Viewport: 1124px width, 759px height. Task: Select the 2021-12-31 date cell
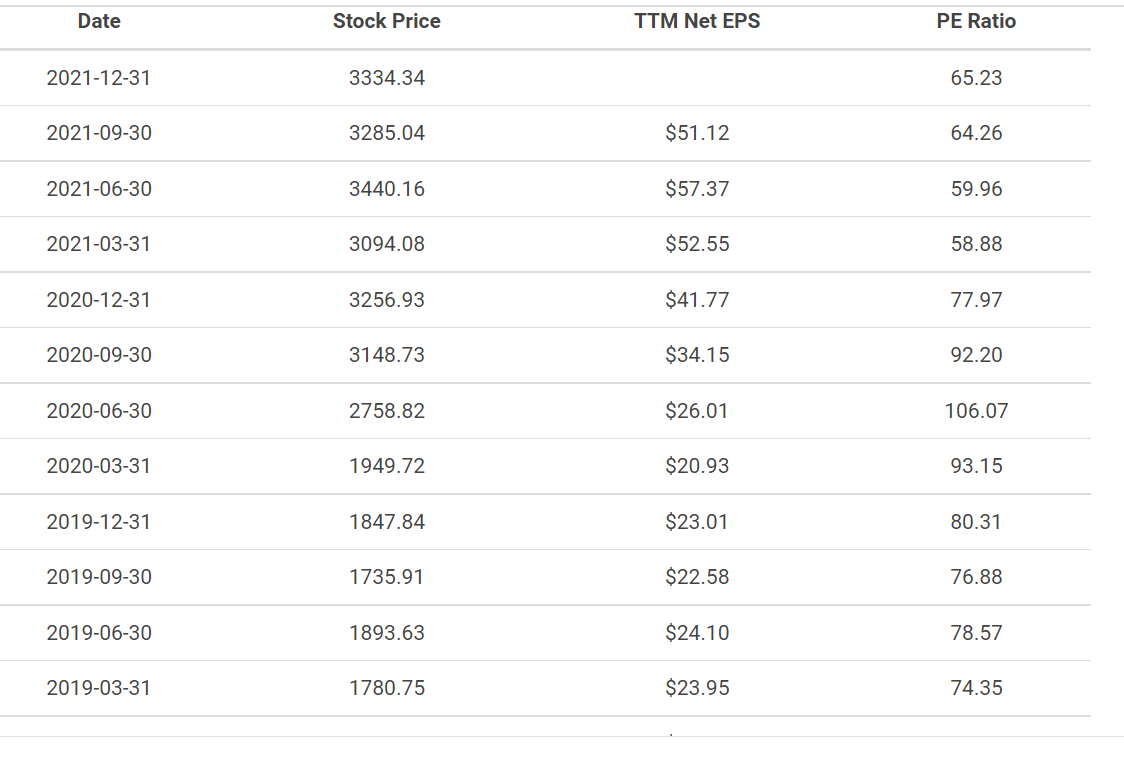pos(99,77)
